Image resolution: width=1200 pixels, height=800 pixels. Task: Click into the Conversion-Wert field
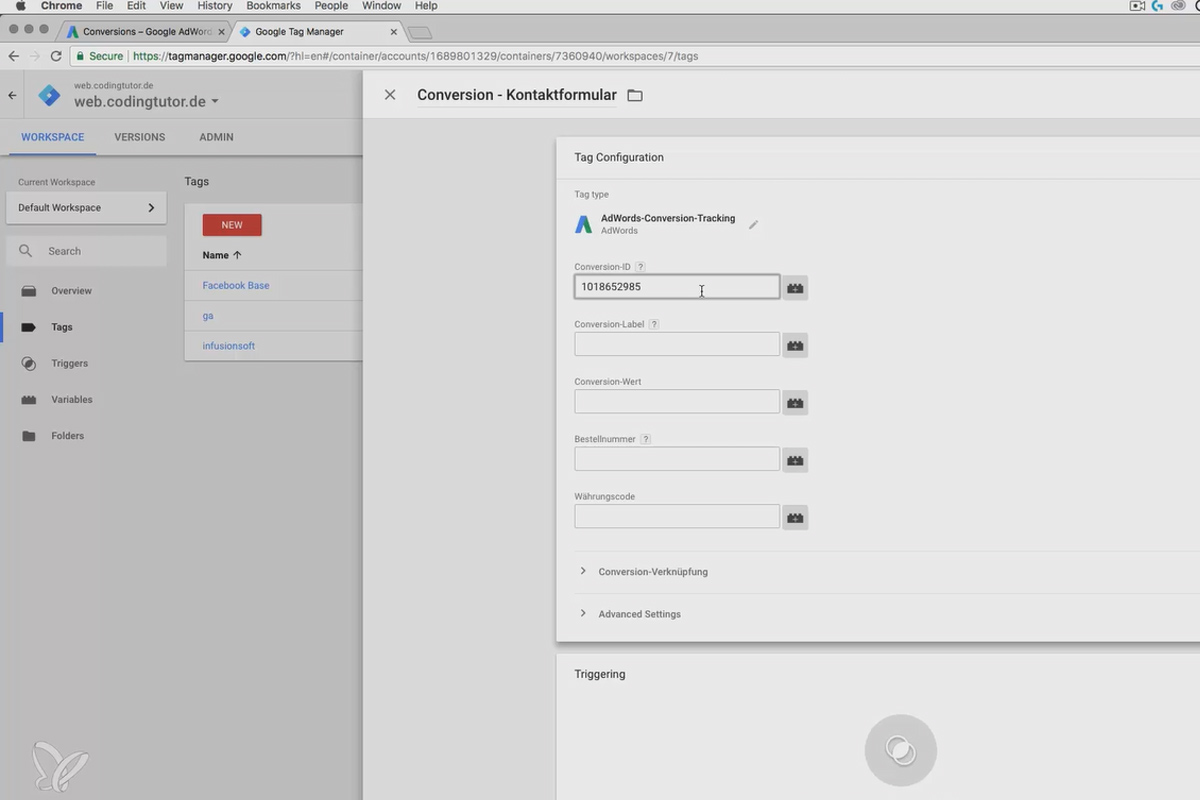tap(677, 401)
